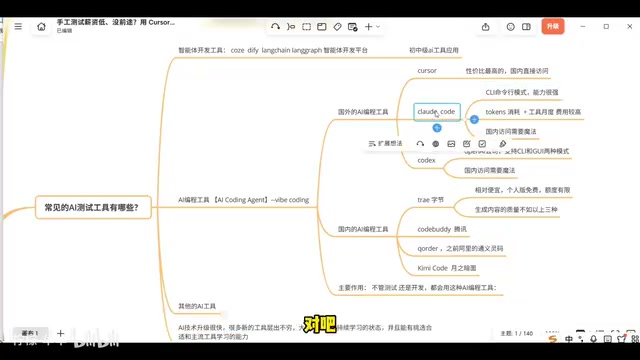Viewport: 640px width, 360px height.
Task: Click the microphone icon in the system tray
Action: click(593, 339)
